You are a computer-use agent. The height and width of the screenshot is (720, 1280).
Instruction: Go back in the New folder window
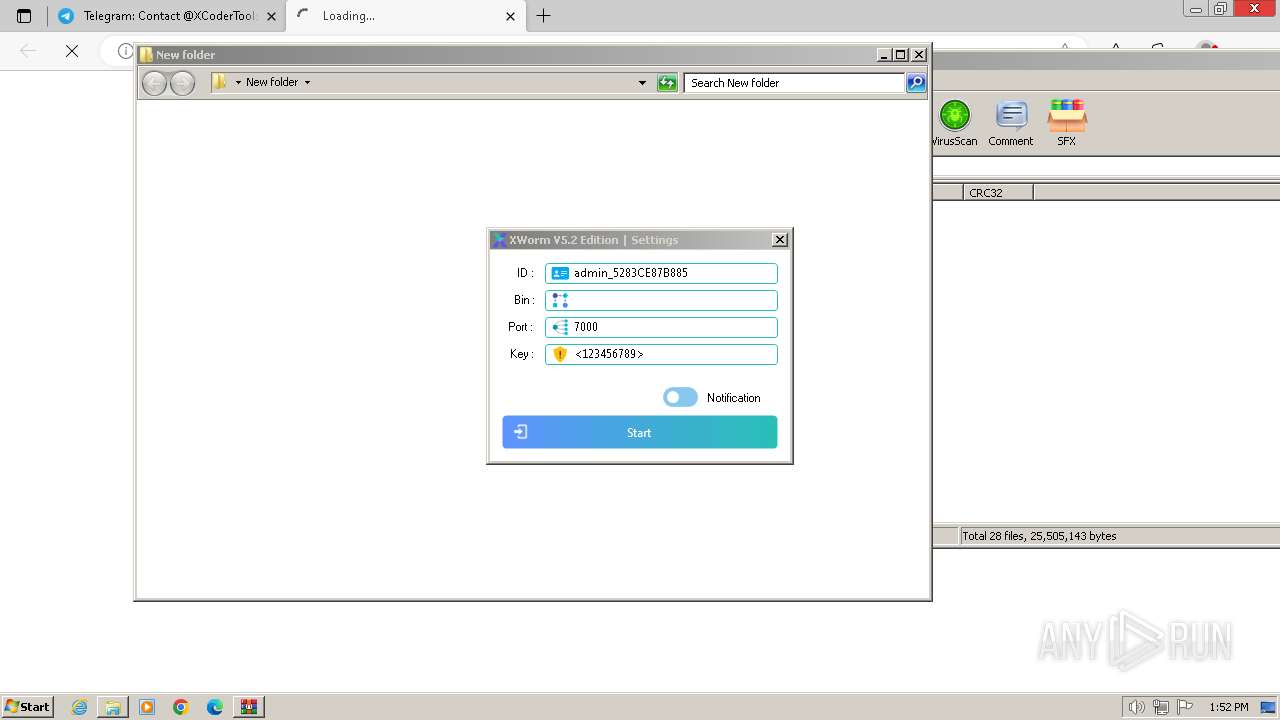[154, 83]
